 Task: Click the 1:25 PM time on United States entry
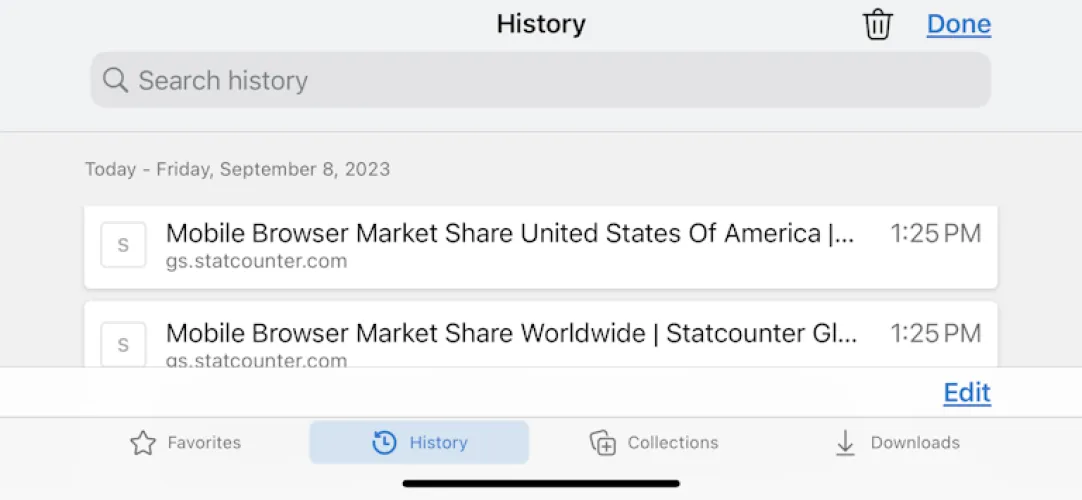[936, 234]
